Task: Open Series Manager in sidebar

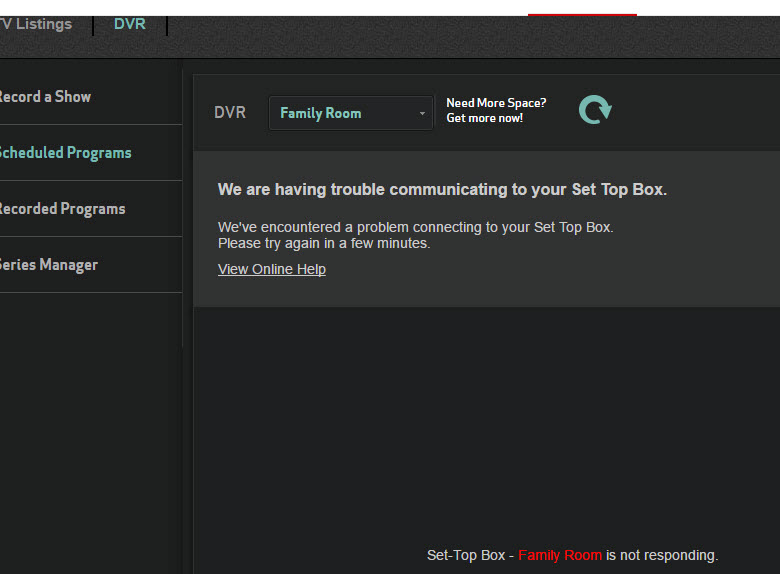Action: tap(49, 265)
